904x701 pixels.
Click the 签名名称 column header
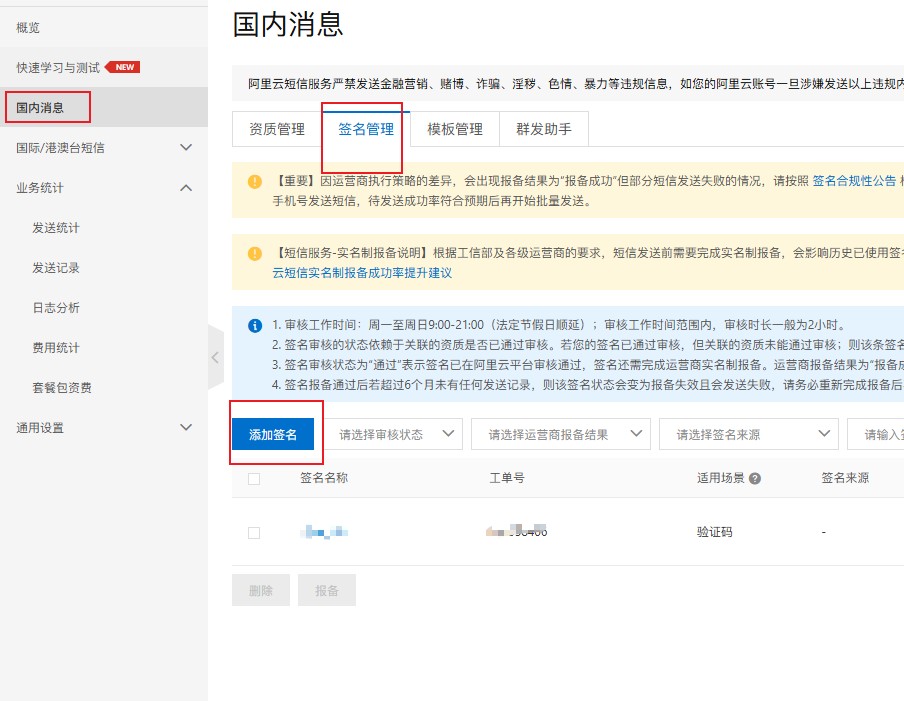click(x=324, y=478)
